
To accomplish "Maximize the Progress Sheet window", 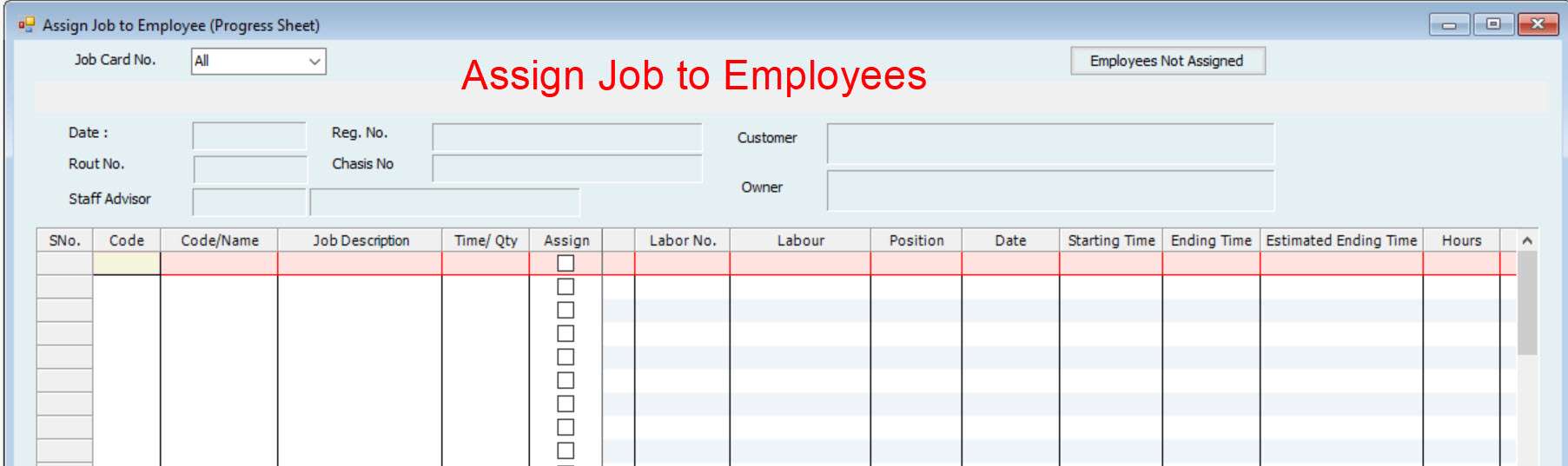I will (1493, 24).
